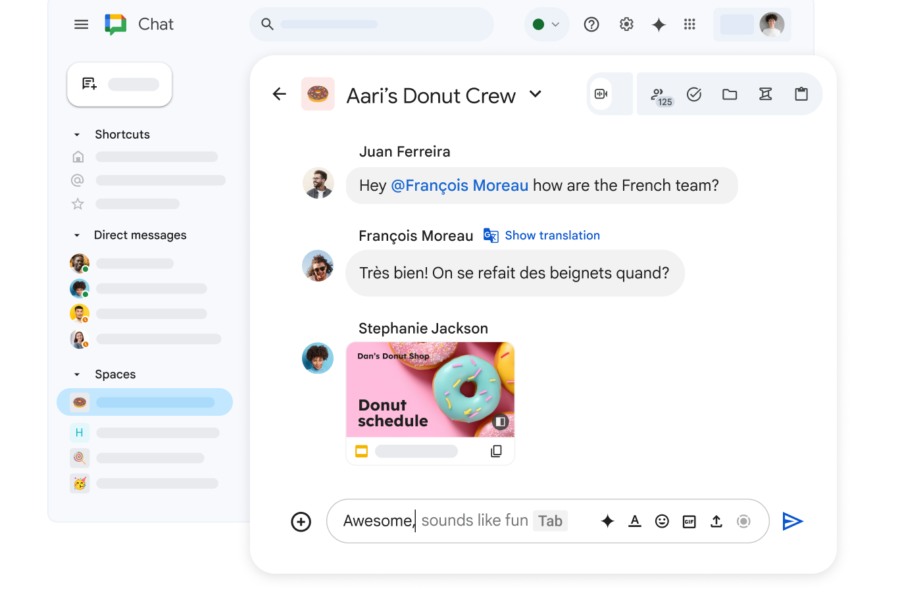Click François Moreau's avatar
Image resolution: width=900 pixels, height=600 pixels.
(x=318, y=266)
